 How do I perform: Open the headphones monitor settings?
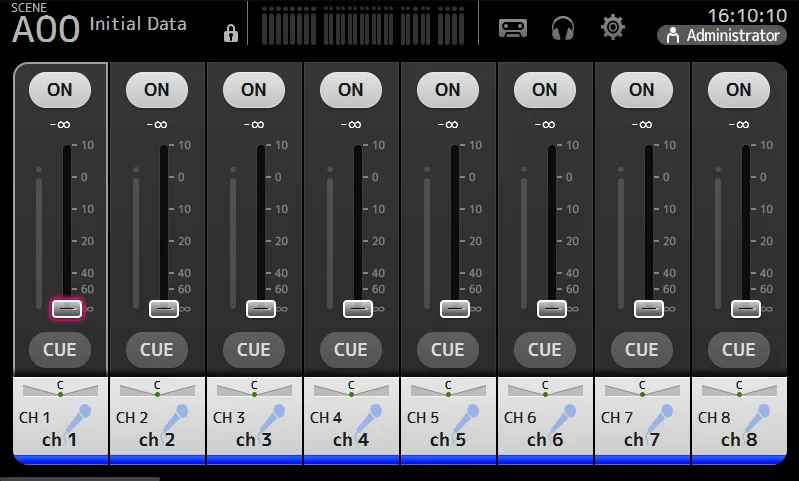pyautogui.click(x=563, y=28)
